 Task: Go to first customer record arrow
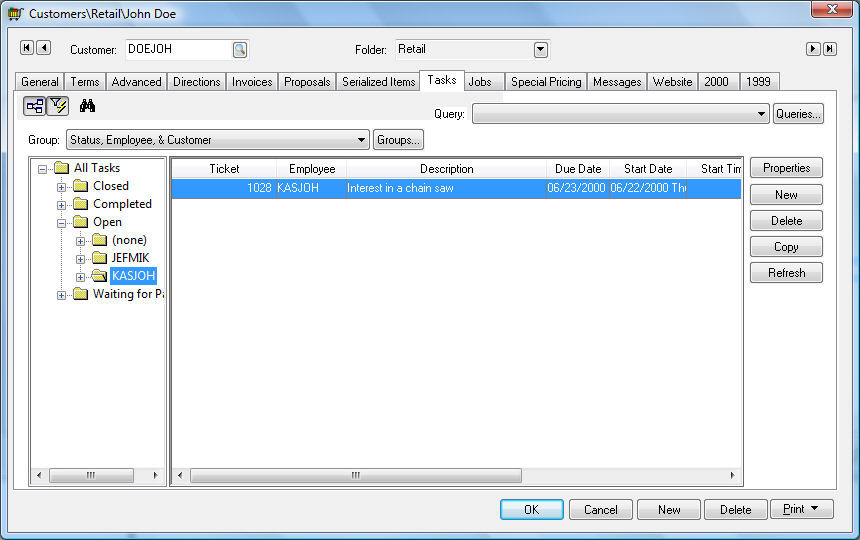click(x=27, y=48)
